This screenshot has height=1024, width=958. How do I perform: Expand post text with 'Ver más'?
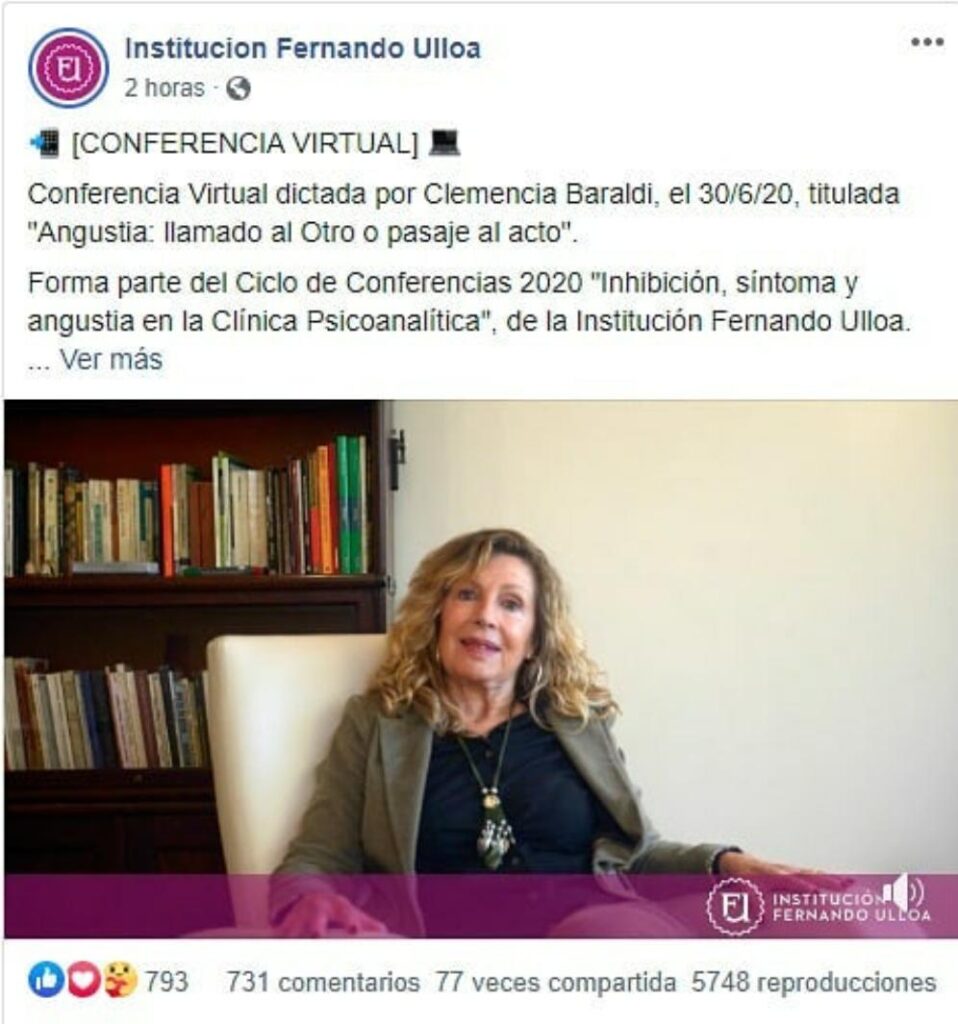111,360
